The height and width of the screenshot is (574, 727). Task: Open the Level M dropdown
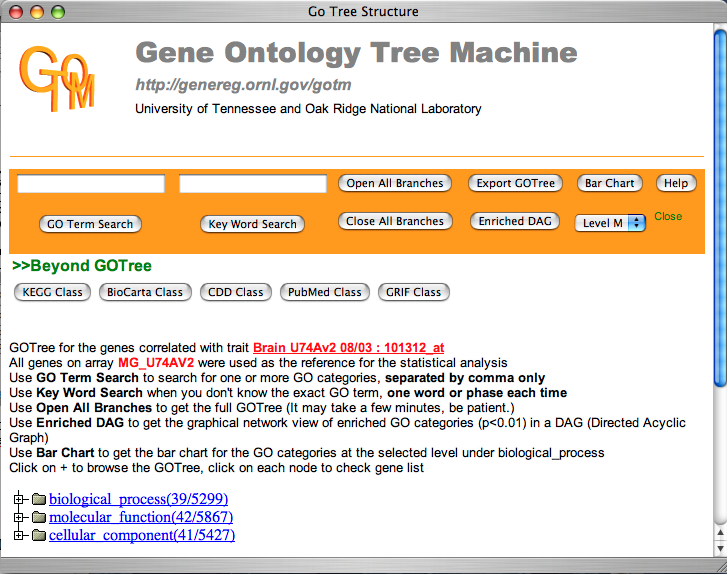[x=610, y=223]
